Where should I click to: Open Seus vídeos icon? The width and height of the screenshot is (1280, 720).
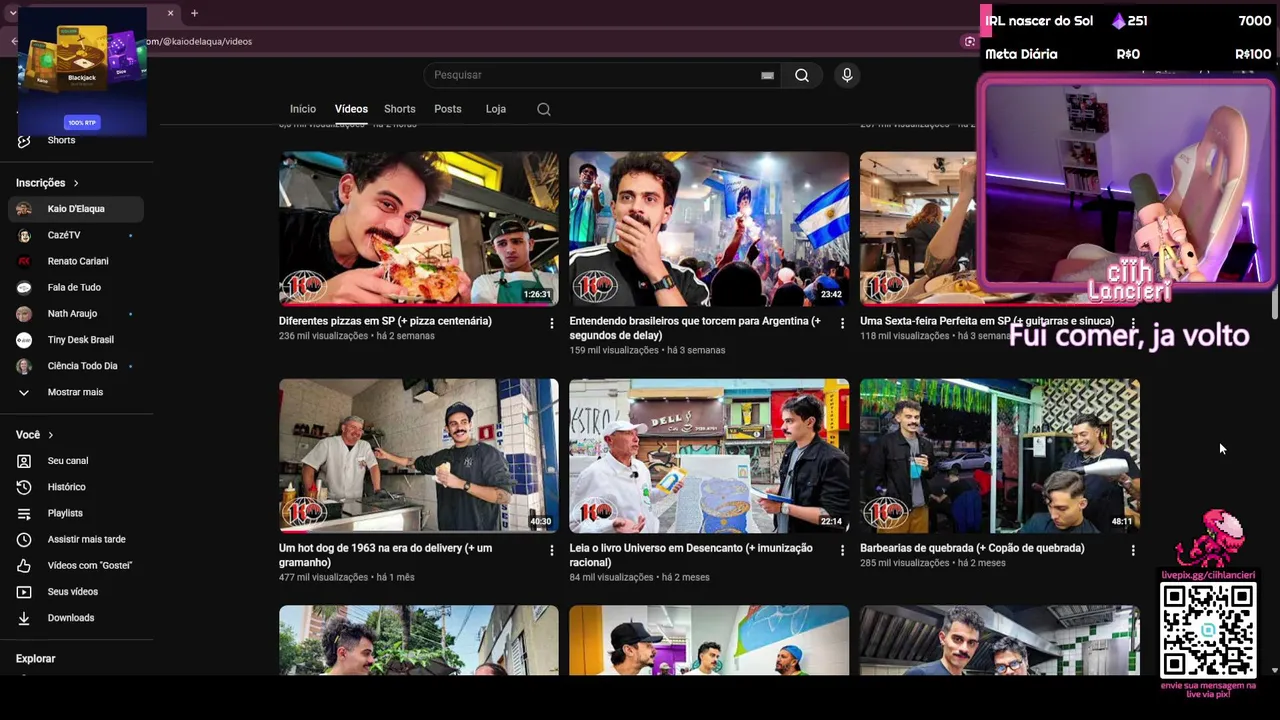[24, 592]
